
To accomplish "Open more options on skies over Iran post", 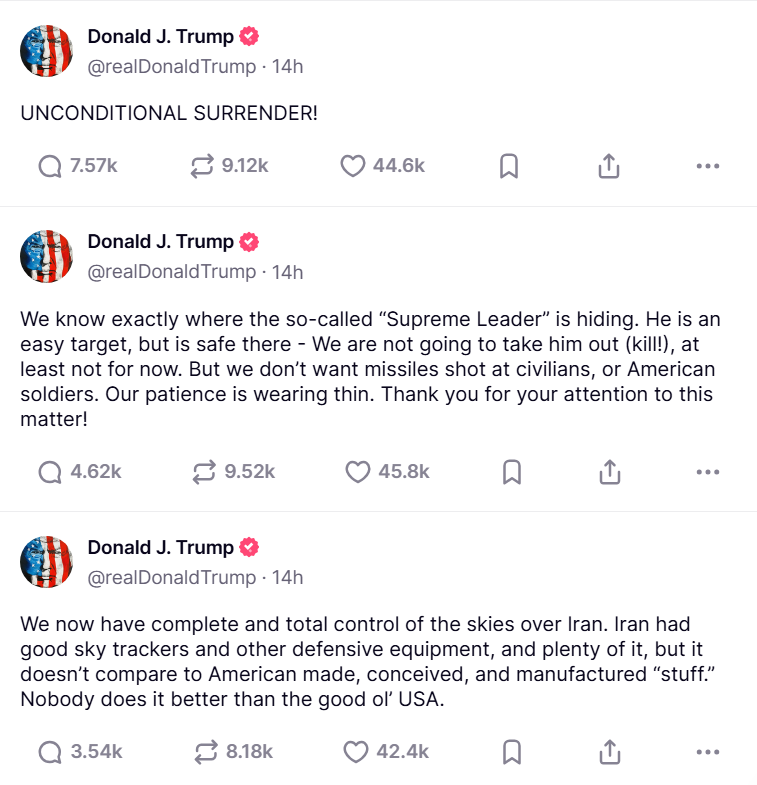I will [707, 752].
